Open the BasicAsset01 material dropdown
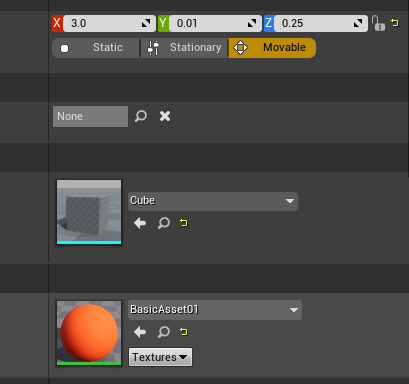409x384 pixels. [x=215, y=310]
